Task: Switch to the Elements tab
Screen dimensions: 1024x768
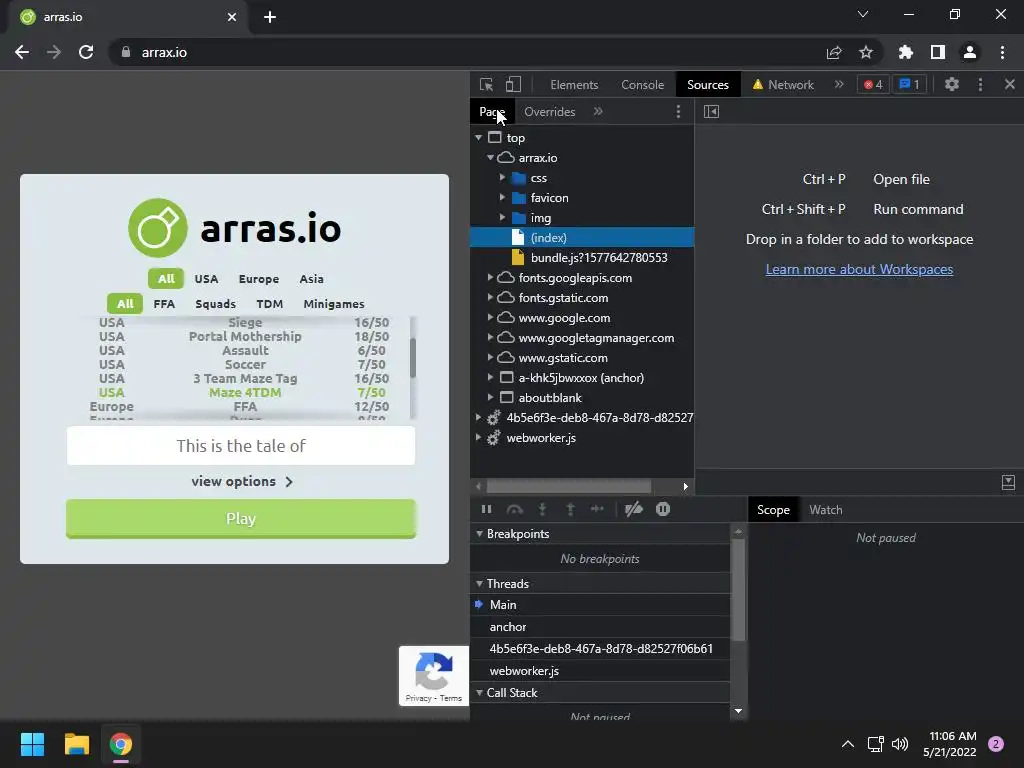Action: [574, 85]
